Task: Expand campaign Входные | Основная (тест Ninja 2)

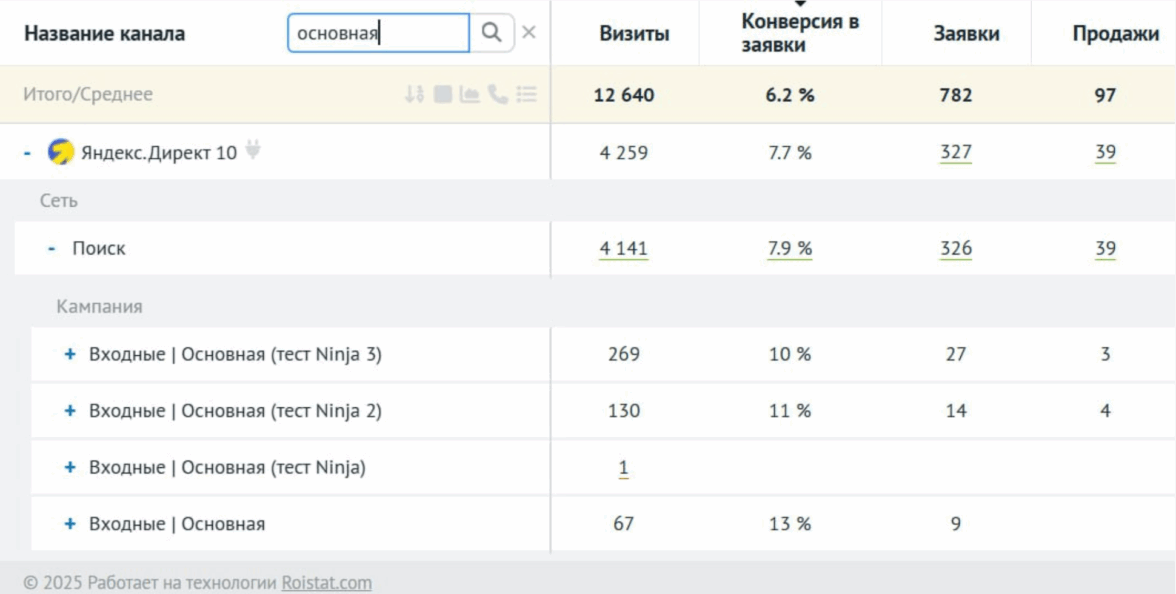Action: (x=70, y=411)
